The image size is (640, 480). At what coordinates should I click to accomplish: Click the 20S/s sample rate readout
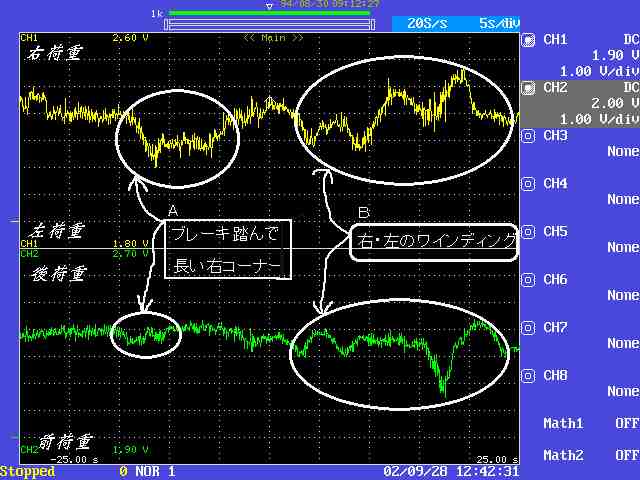427,23
